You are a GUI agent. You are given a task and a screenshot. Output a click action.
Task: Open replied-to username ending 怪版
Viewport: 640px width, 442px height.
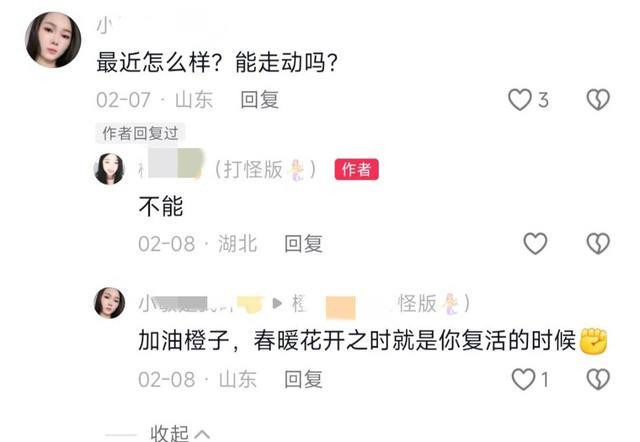[x=381, y=303]
